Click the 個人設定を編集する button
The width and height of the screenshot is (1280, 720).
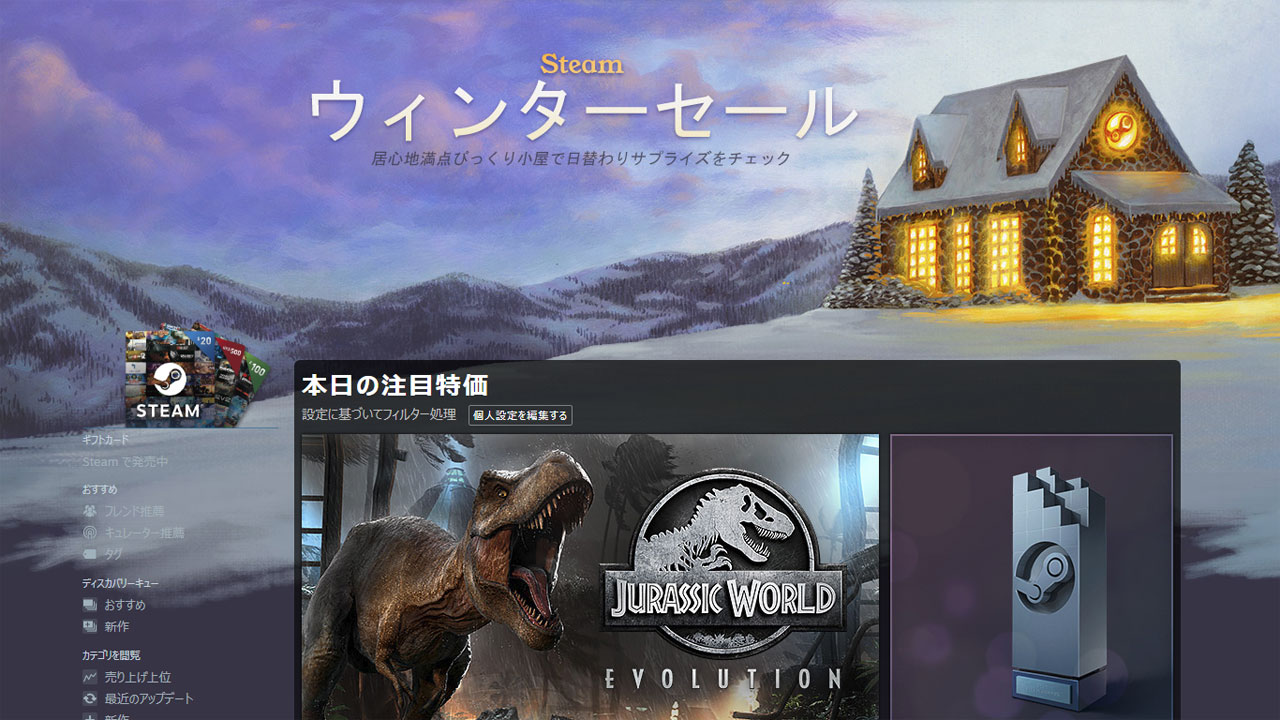[x=520, y=415]
